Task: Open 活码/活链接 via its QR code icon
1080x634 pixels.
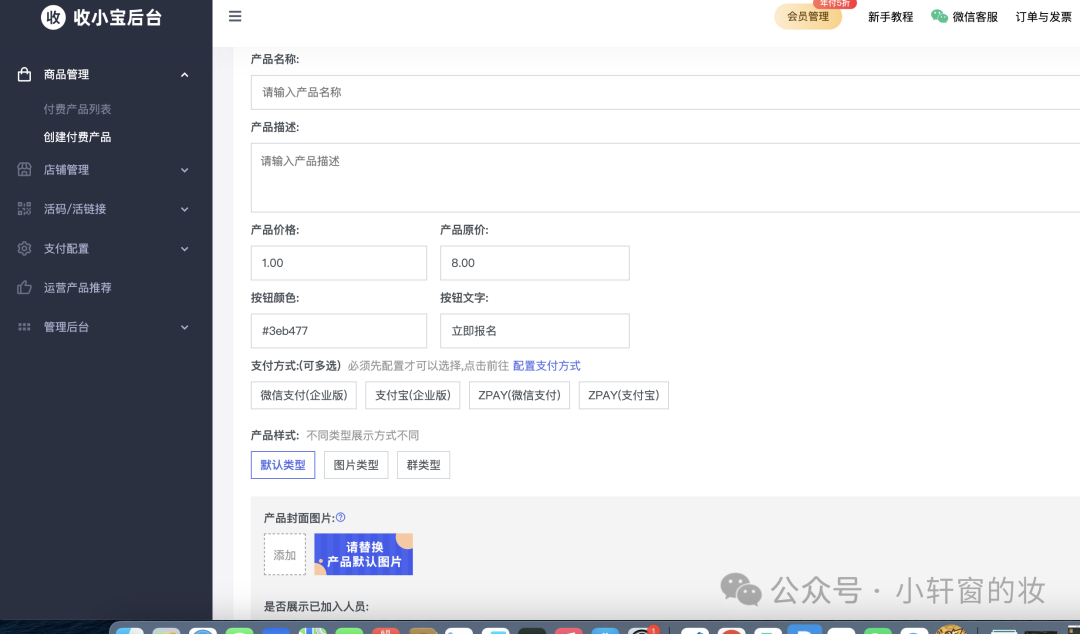Action: (23, 209)
